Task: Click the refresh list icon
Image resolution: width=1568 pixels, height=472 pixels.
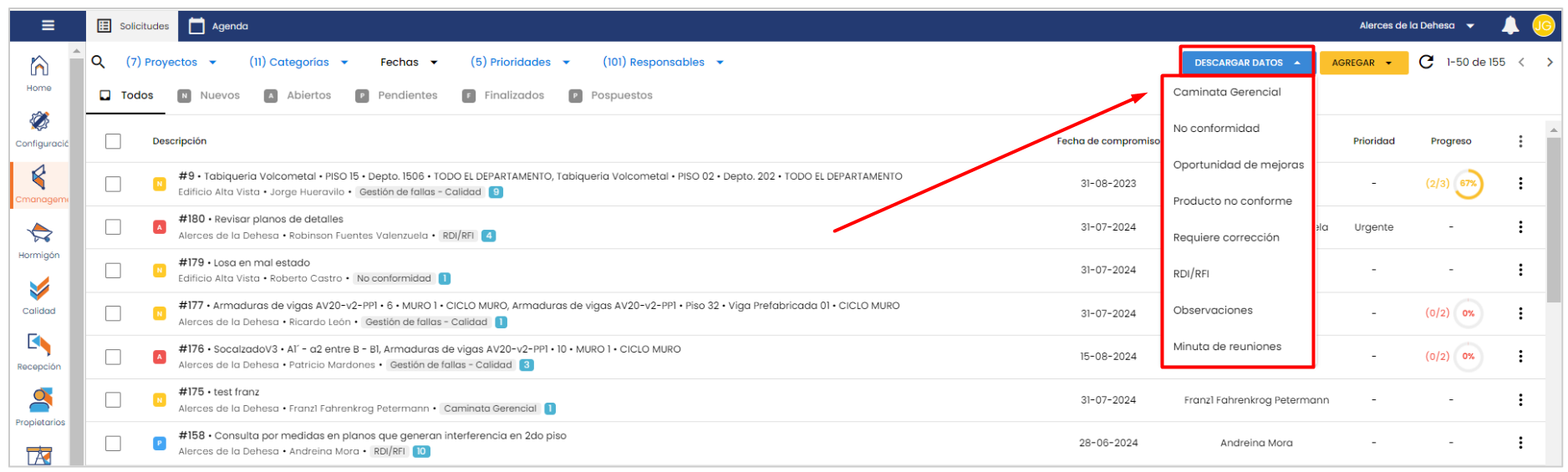Action: 1426,62
